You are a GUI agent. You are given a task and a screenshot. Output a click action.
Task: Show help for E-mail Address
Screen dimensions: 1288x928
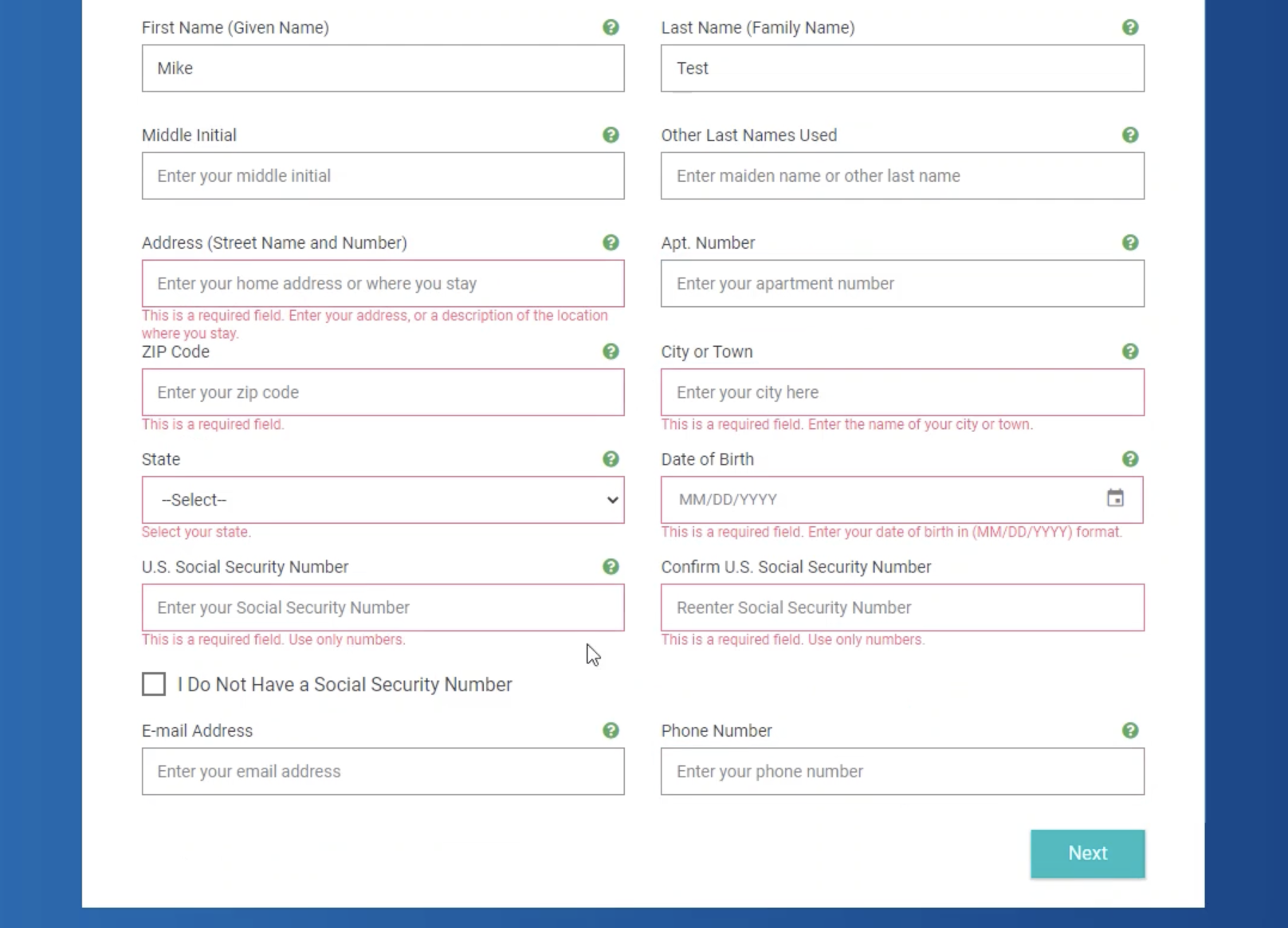[x=611, y=730]
